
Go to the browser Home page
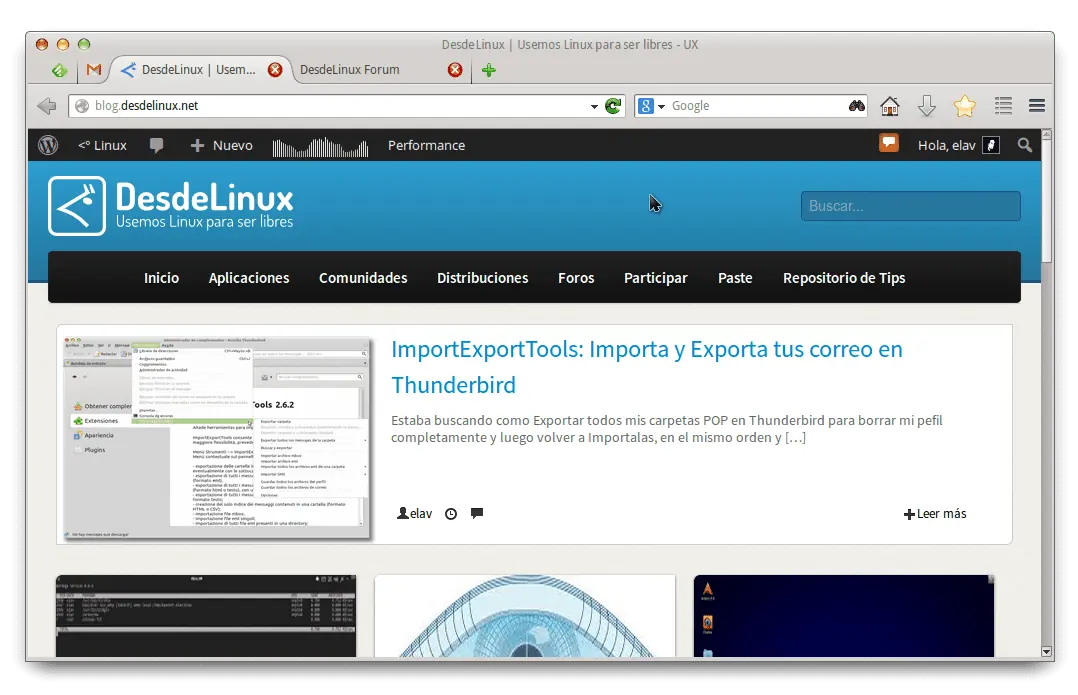[x=890, y=106]
